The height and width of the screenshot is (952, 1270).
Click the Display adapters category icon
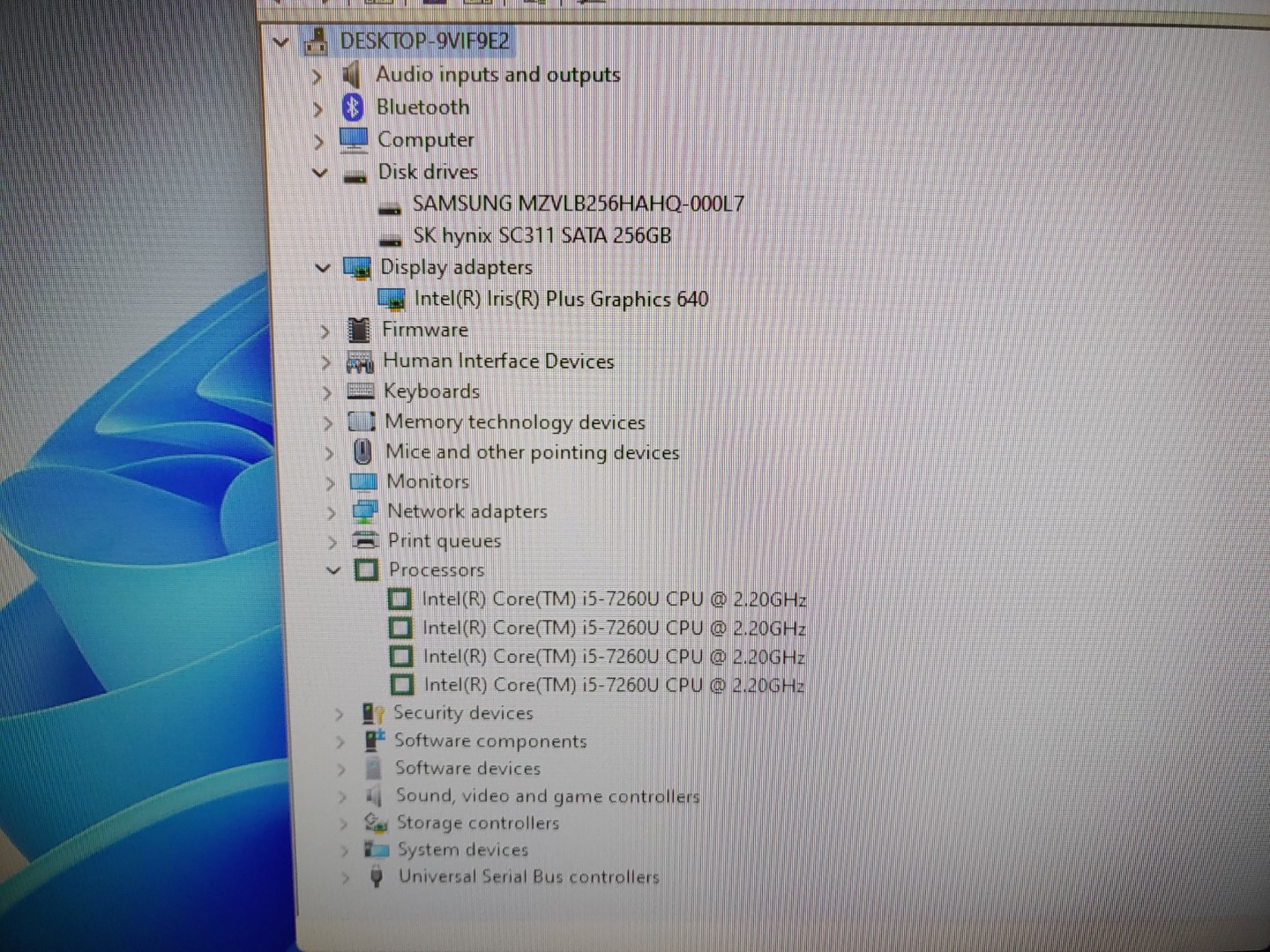356,268
